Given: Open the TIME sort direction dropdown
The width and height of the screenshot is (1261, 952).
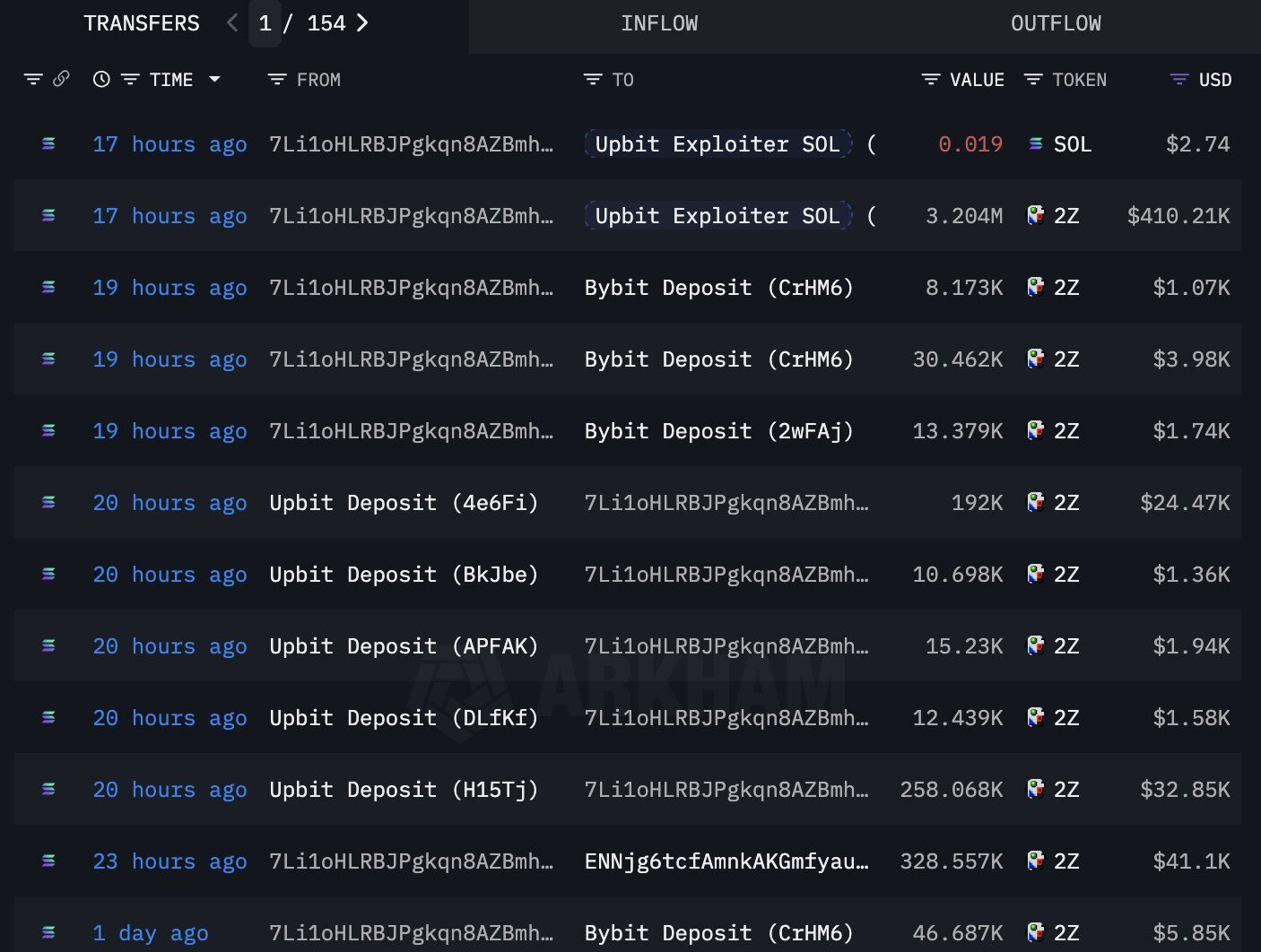Looking at the screenshot, I should (x=215, y=79).
